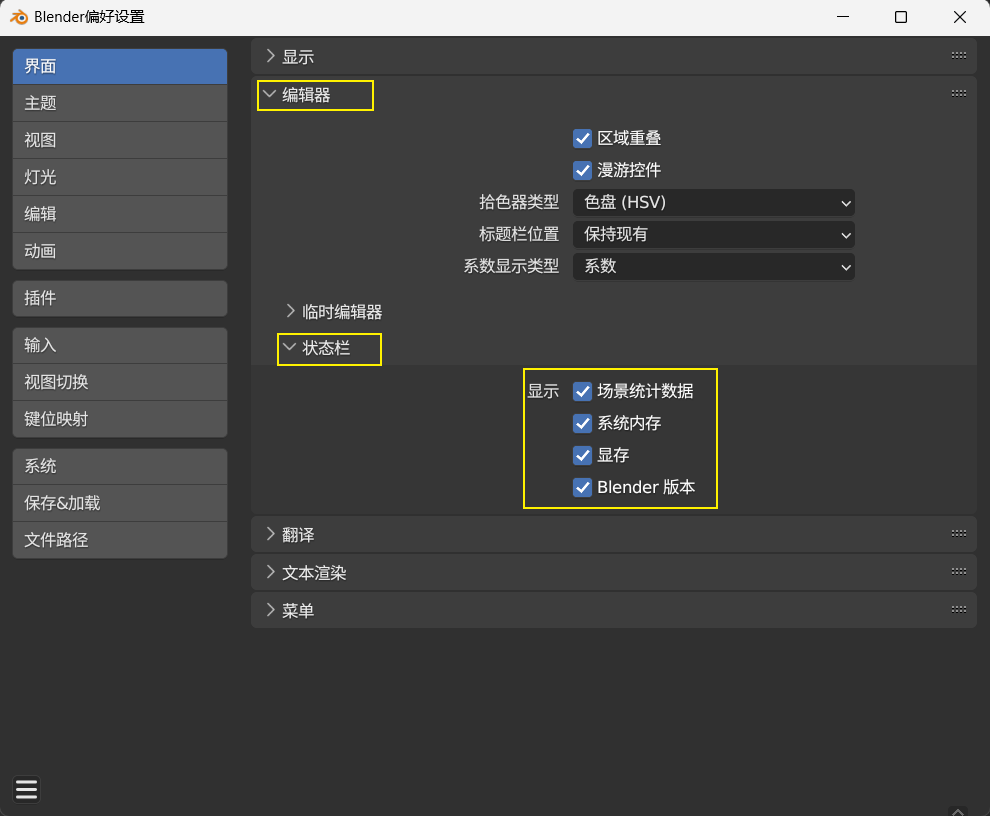Open the hamburger save-preferences menu

click(x=27, y=789)
